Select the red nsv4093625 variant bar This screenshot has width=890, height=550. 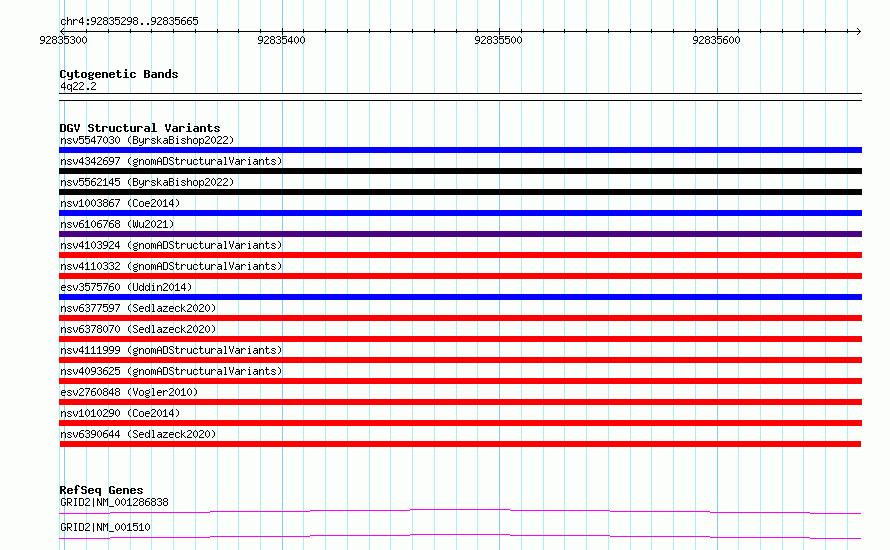460,381
